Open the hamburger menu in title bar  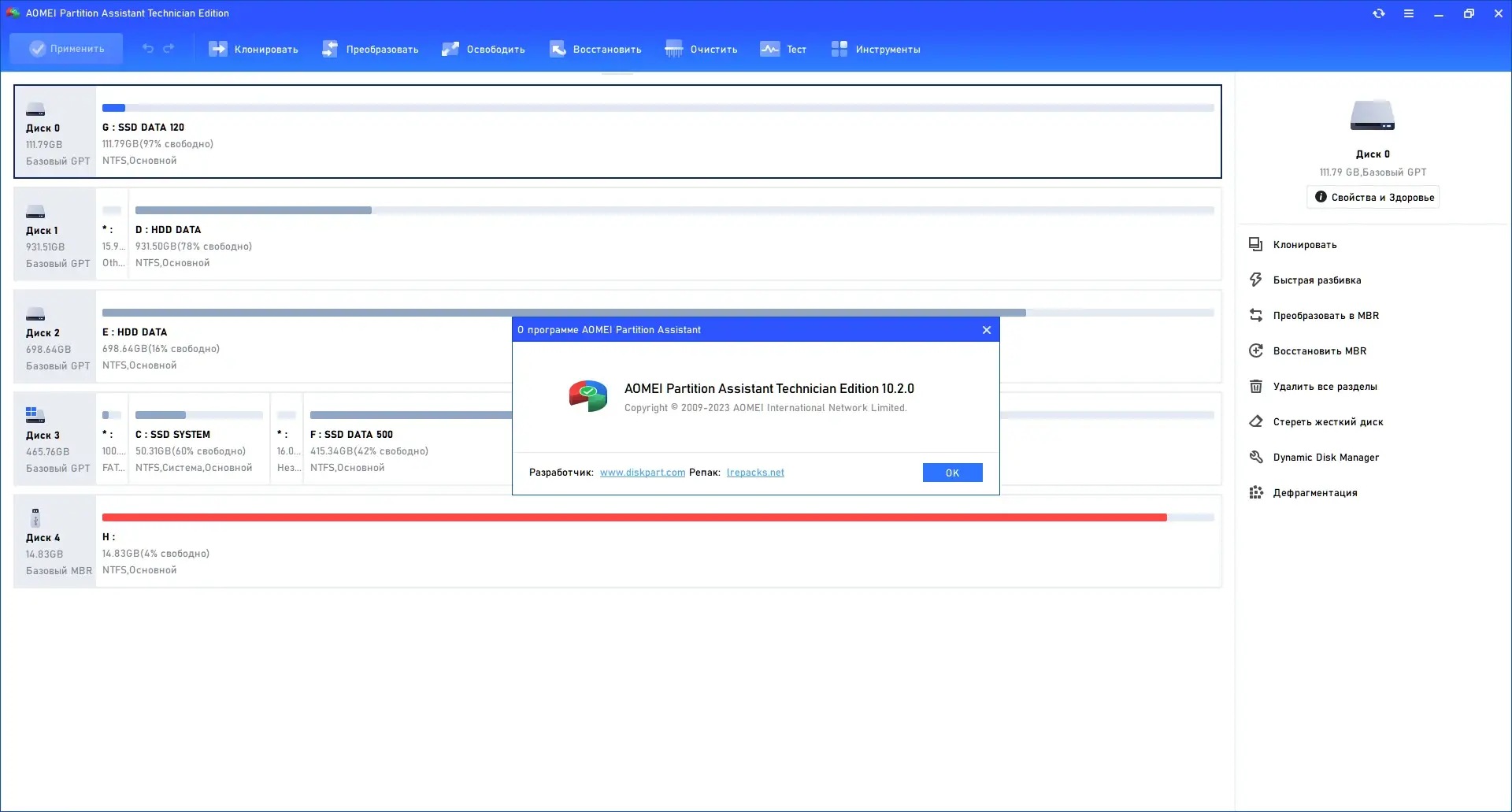click(1408, 13)
